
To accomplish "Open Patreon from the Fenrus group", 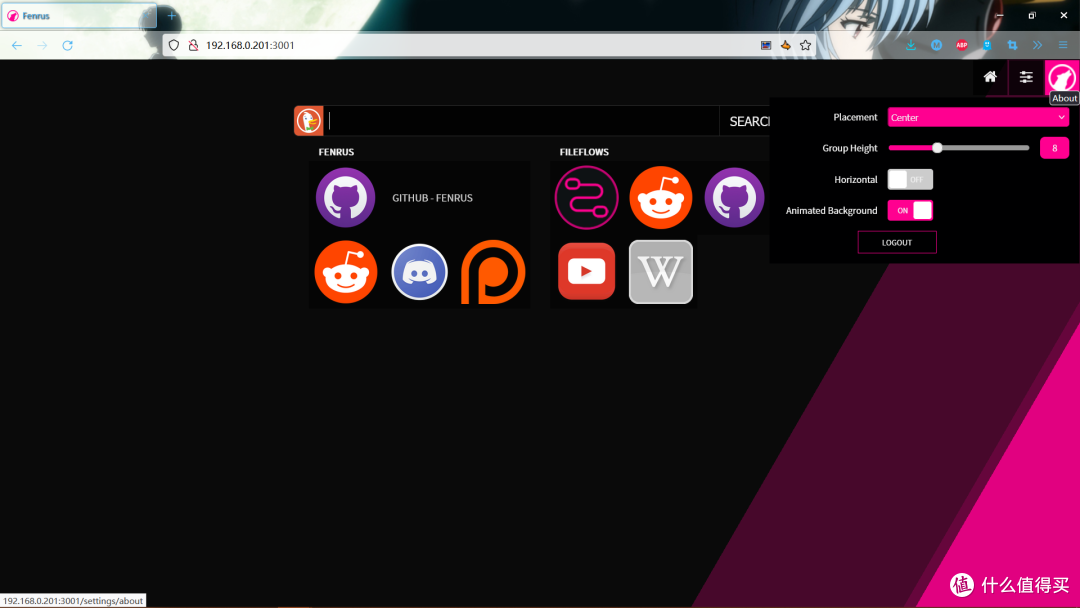I will click(x=493, y=271).
